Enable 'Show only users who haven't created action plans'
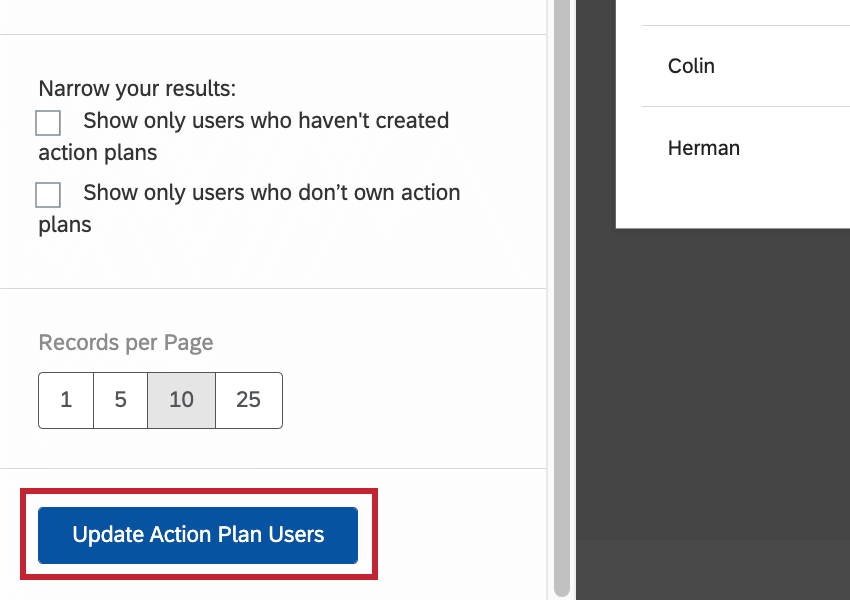The image size is (850, 600). [x=47, y=122]
